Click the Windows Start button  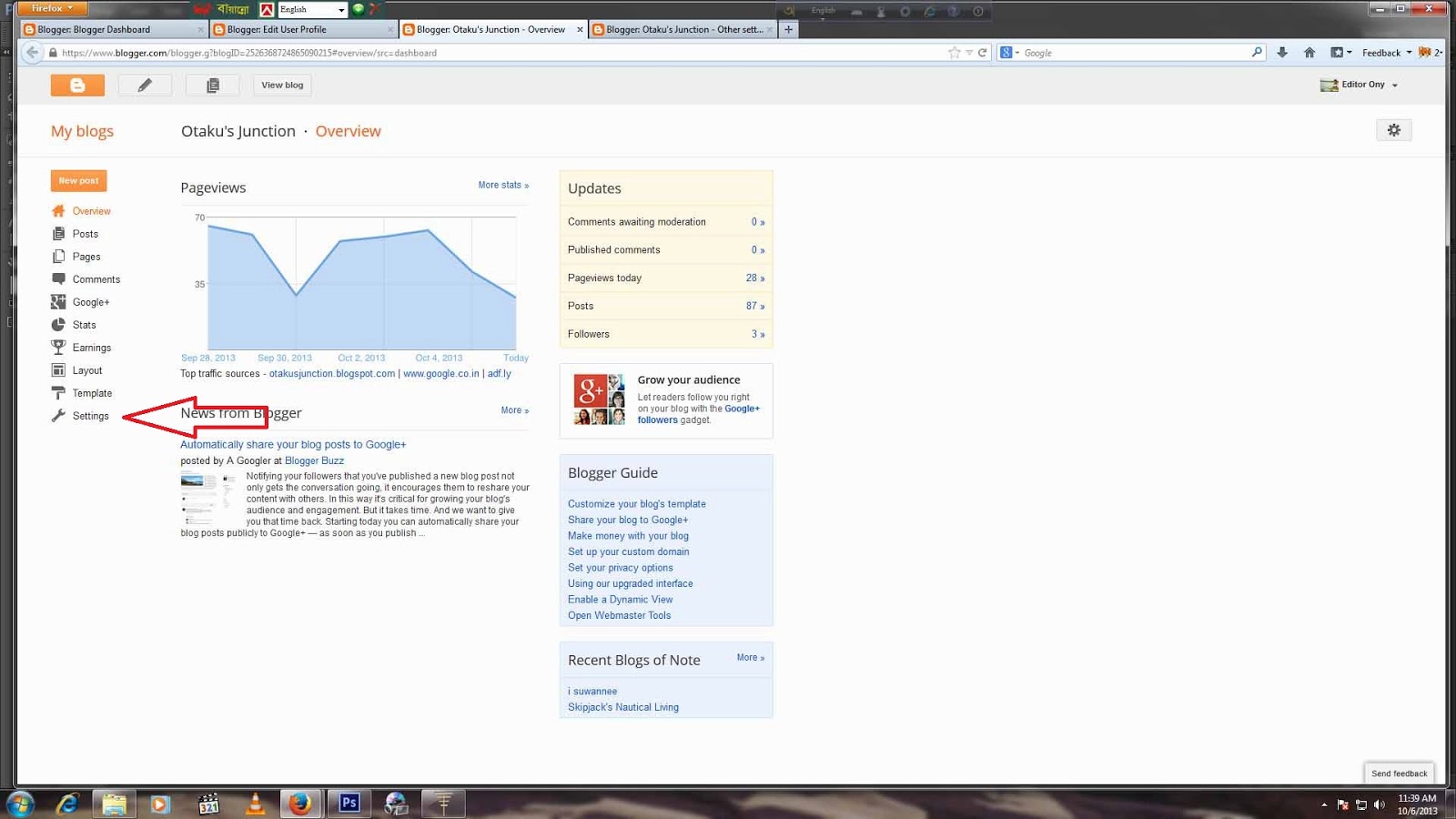(x=20, y=804)
